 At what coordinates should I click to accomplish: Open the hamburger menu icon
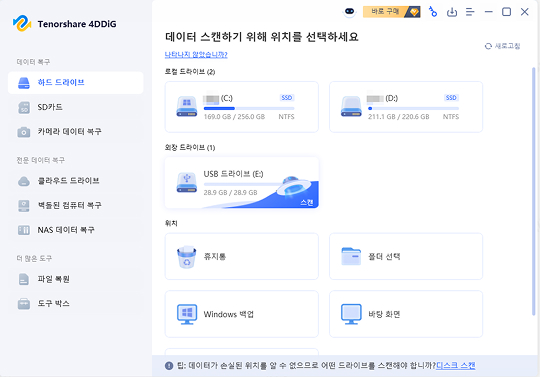[x=470, y=12]
